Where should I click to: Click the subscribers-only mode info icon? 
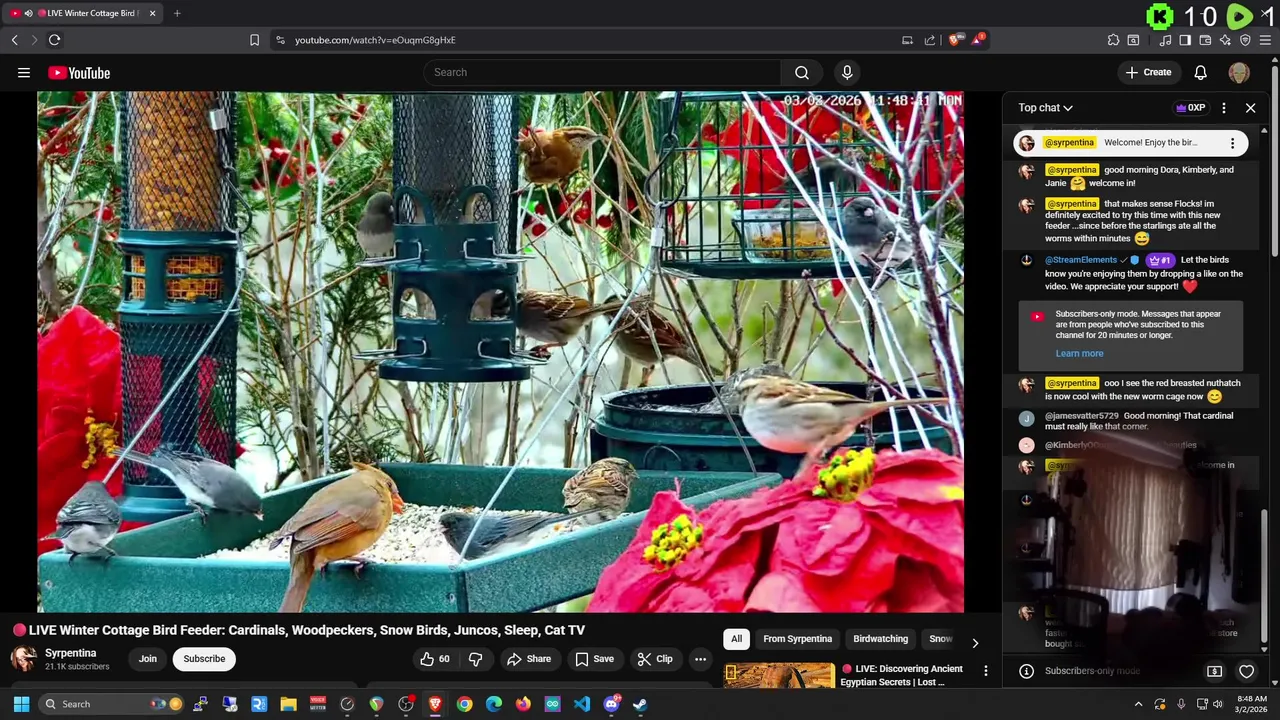[1025, 671]
